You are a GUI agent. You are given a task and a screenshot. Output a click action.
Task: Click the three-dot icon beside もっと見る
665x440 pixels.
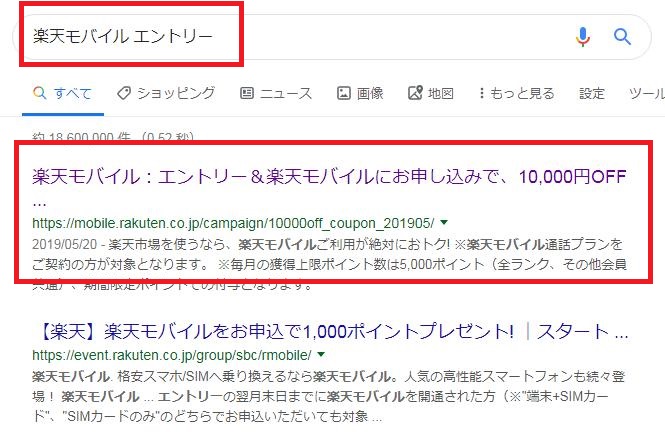click(481, 93)
